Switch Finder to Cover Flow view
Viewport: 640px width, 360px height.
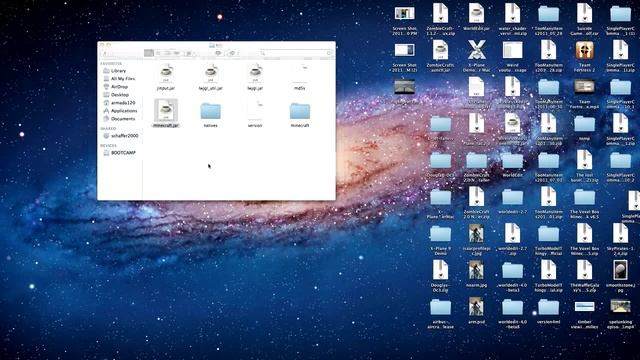click(177, 53)
